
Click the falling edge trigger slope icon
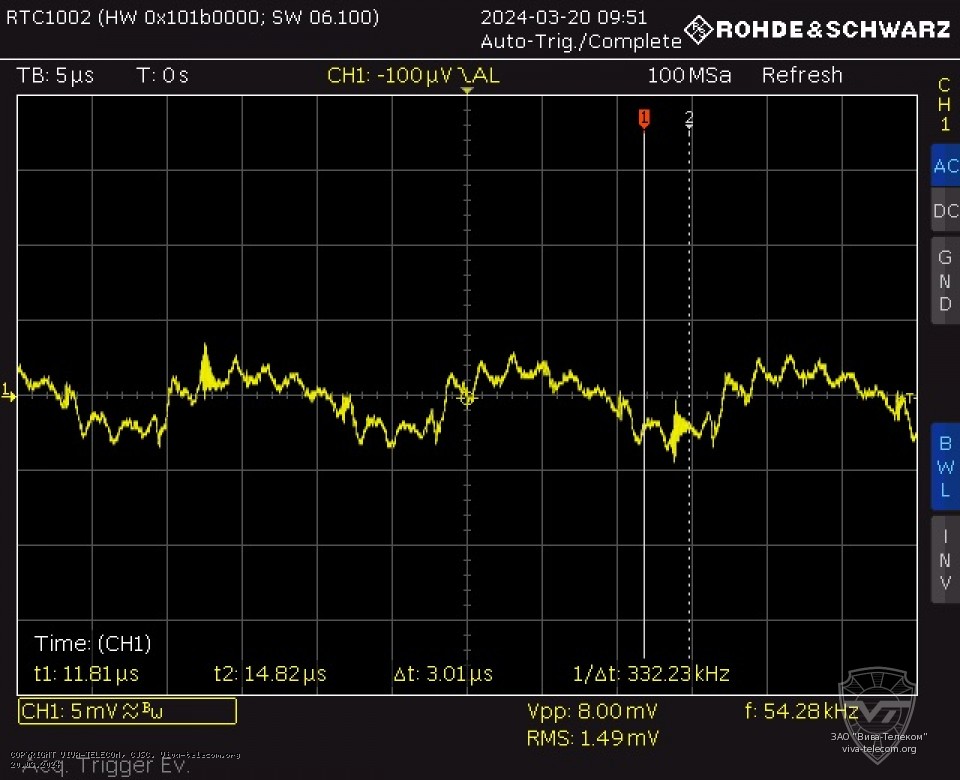[x=467, y=76]
